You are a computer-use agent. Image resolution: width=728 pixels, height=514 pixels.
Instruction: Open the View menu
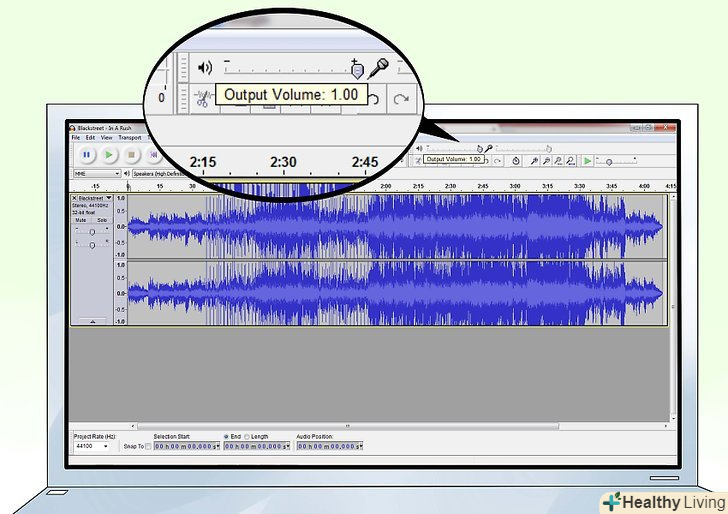pos(107,137)
